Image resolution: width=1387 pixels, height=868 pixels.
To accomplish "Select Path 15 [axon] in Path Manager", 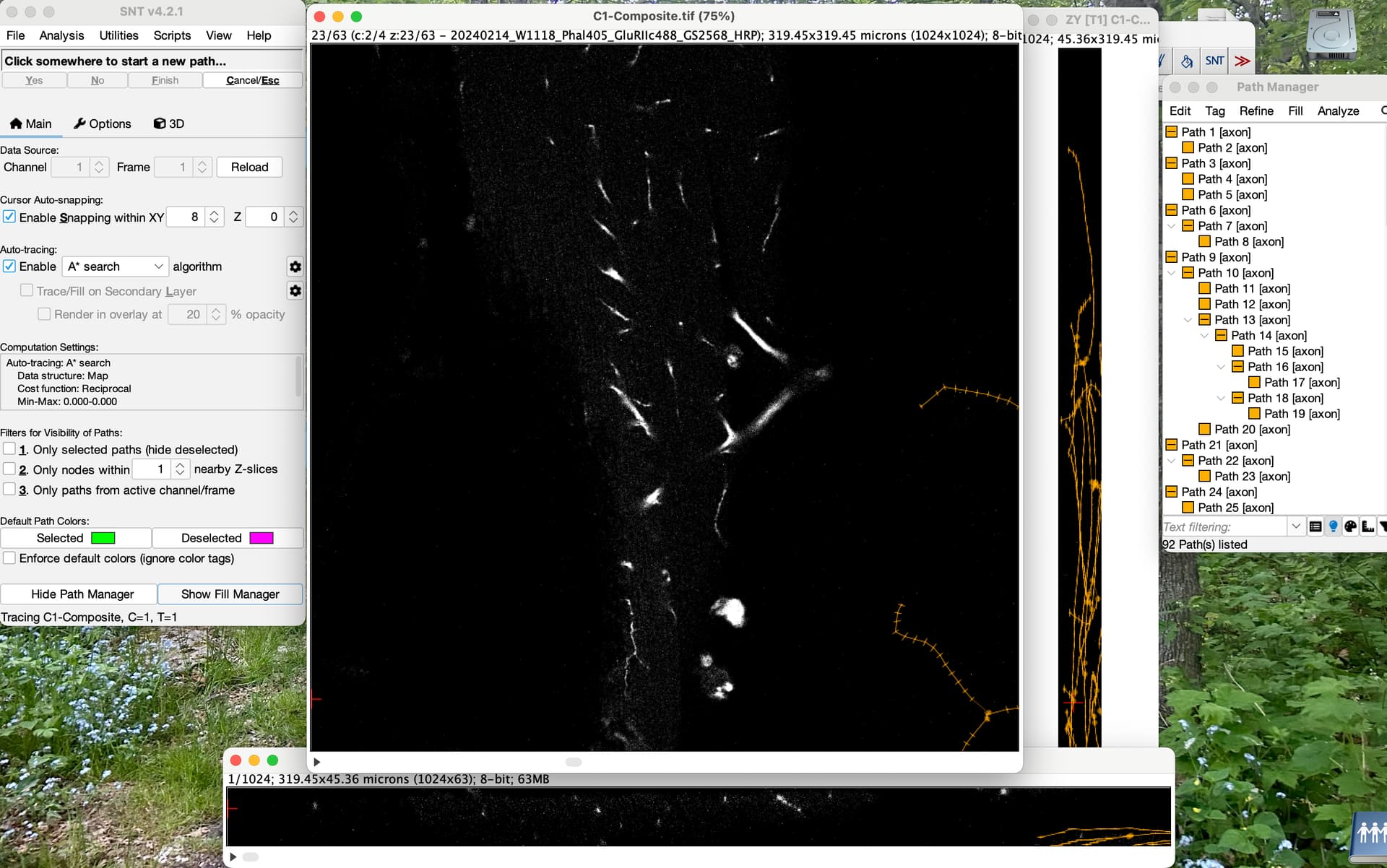I will (1286, 351).
